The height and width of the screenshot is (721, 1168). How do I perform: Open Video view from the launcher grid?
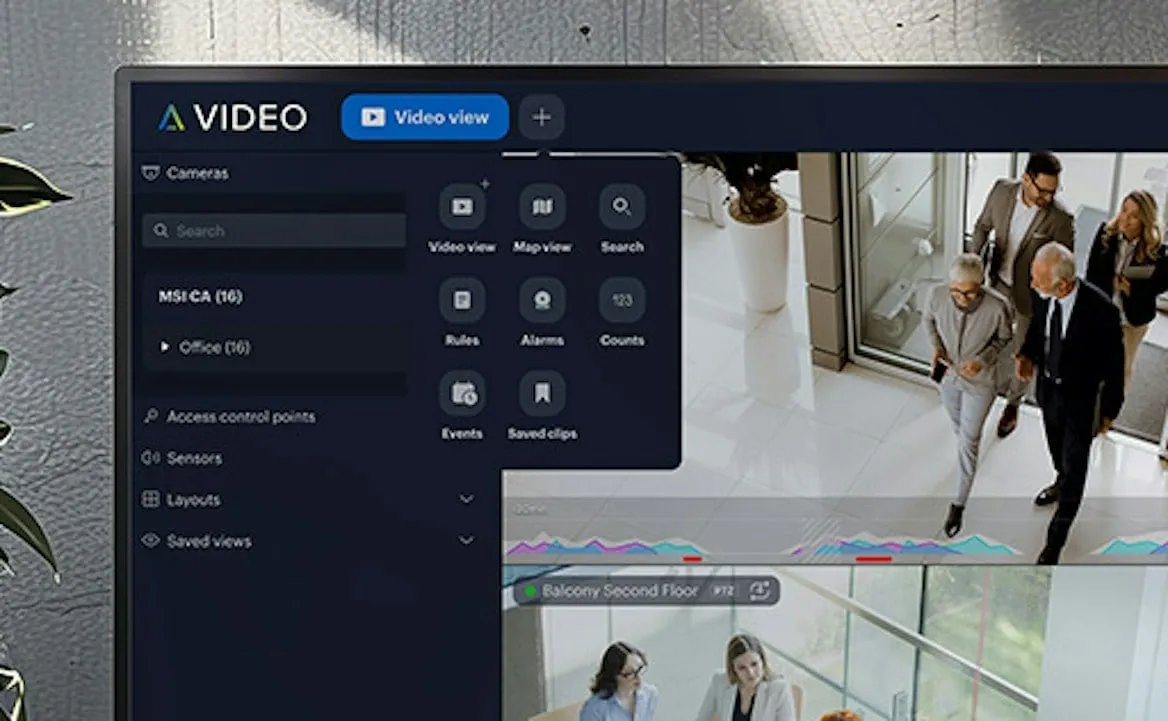coord(462,206)
